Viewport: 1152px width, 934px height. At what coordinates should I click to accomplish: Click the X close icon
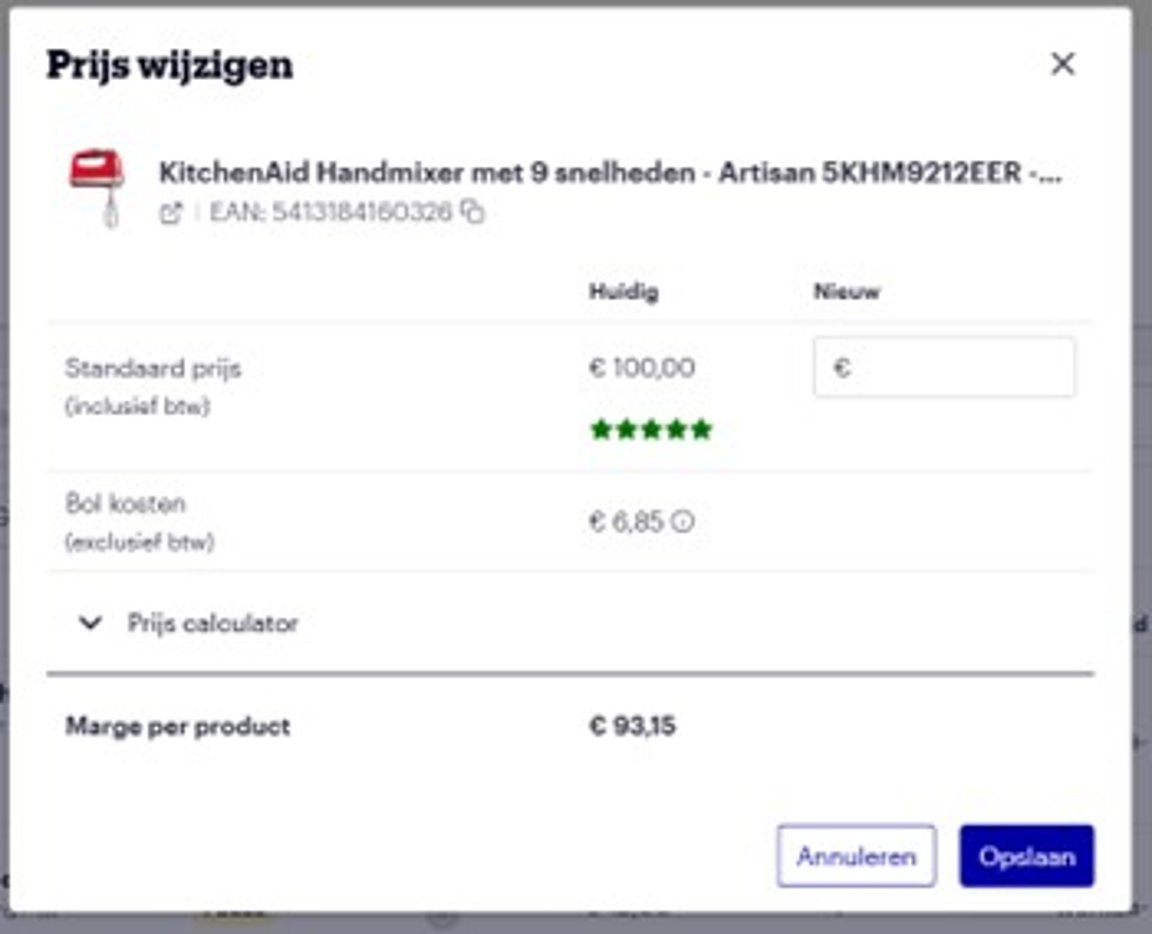(x=1063, y=64)
